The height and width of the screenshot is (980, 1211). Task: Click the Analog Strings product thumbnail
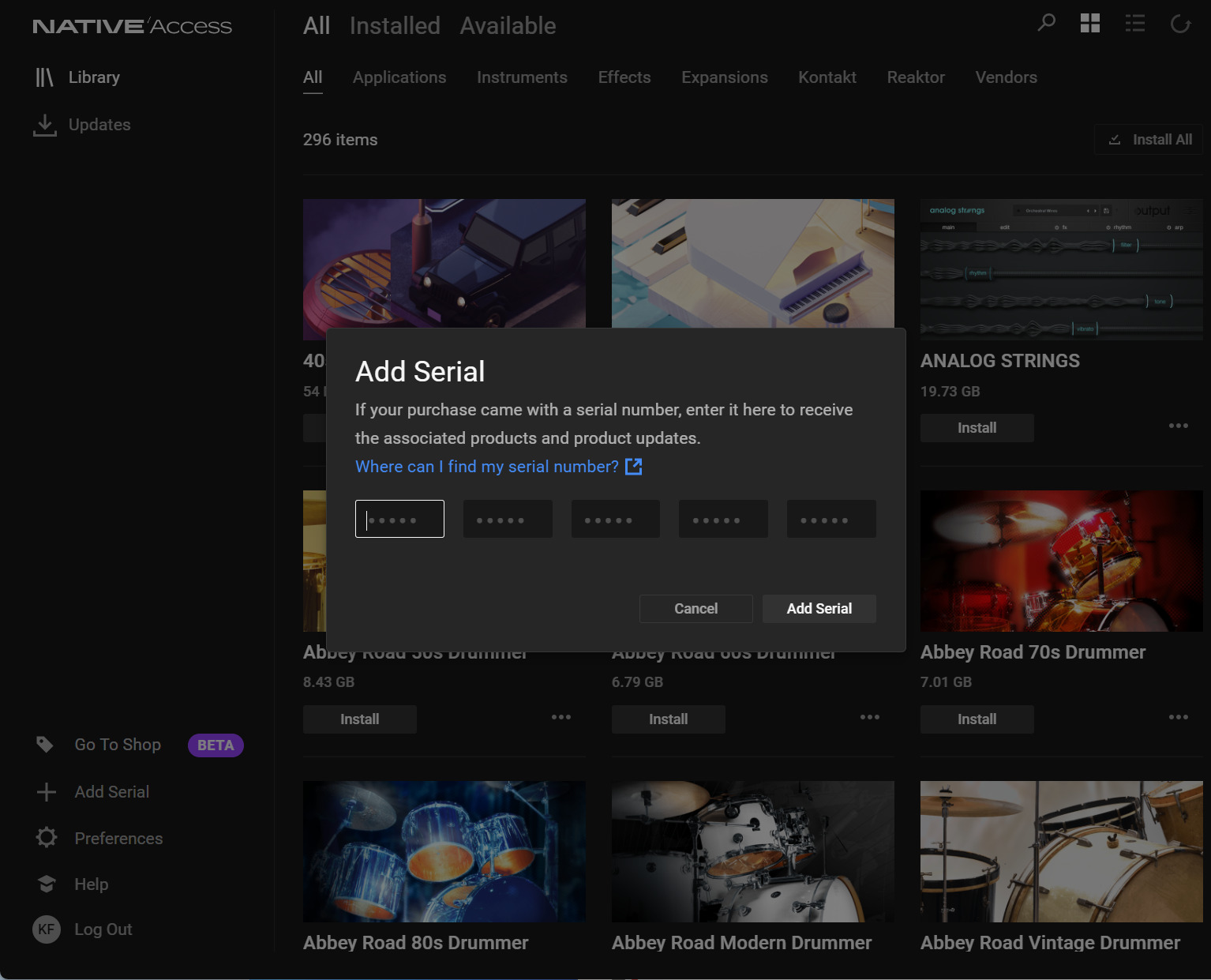(1062, 269)
